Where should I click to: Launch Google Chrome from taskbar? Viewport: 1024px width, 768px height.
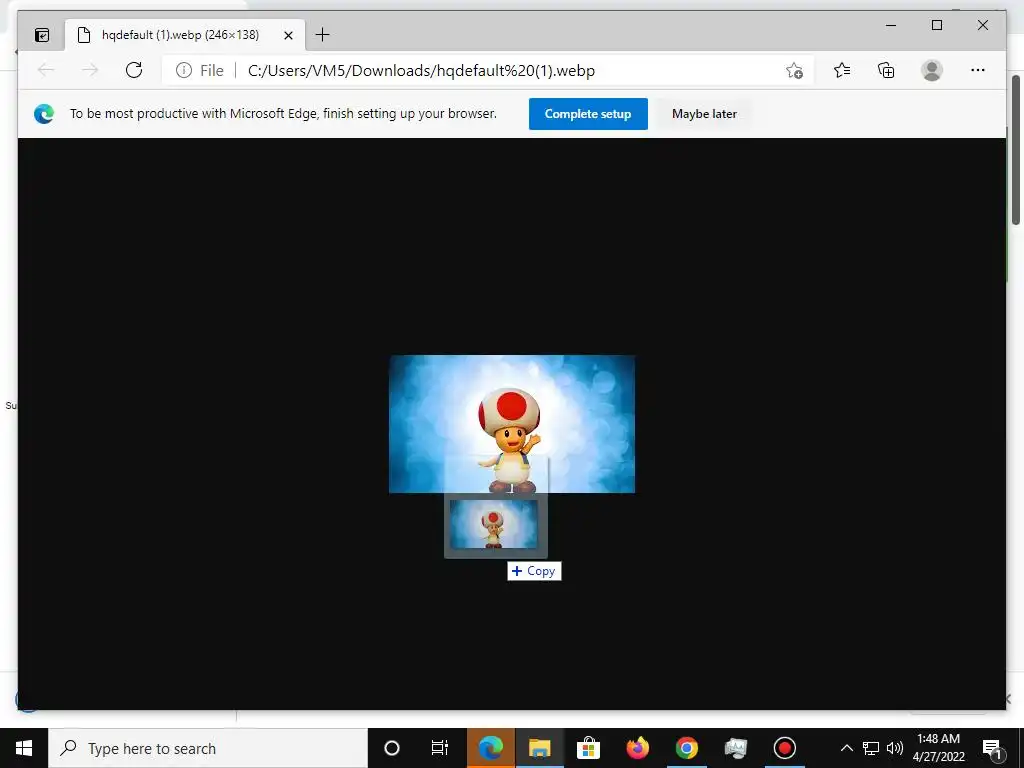pyautogui.click(x=686, y=748)
